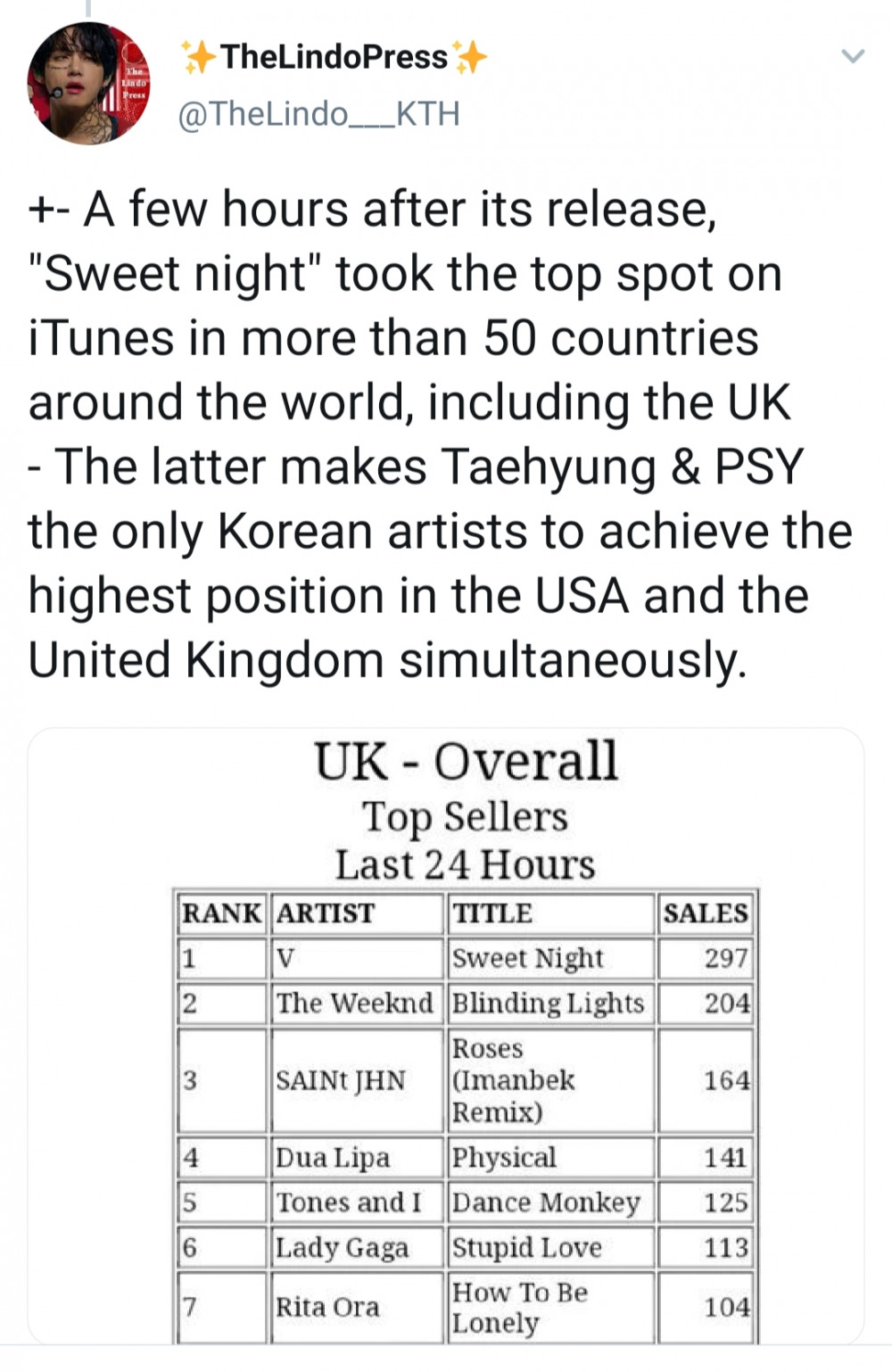Open TheLindoPress display name
Viewport: 892px width, 1372px height.
pos(334,57)
